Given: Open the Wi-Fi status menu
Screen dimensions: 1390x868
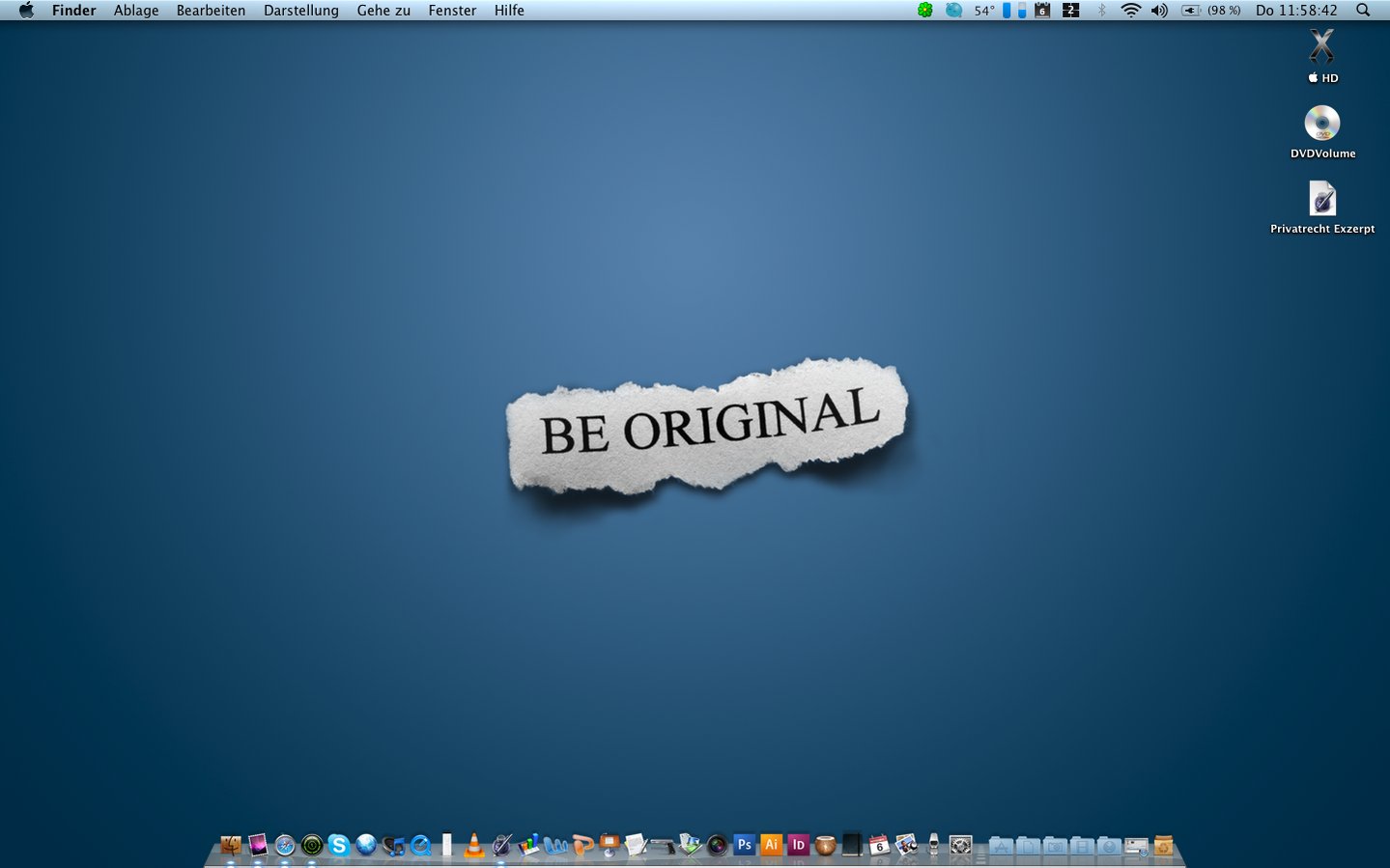Looking at the screenshot, I should point(1130,11).
